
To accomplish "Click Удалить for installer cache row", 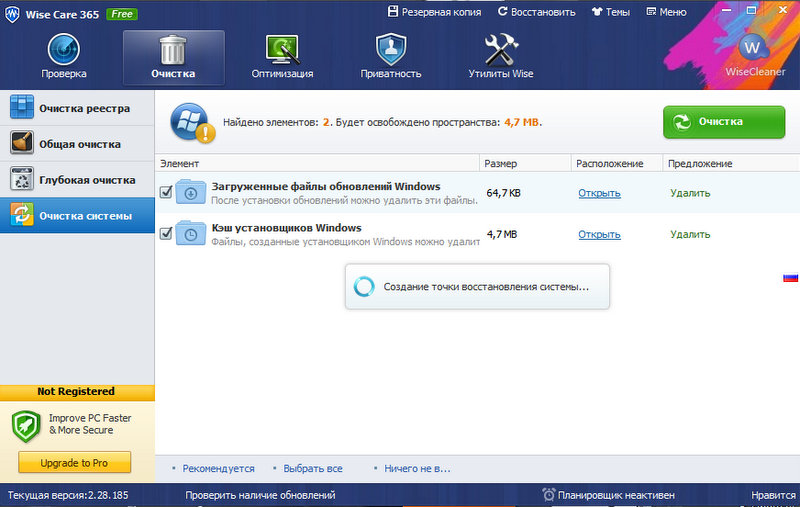I will 690,234.
